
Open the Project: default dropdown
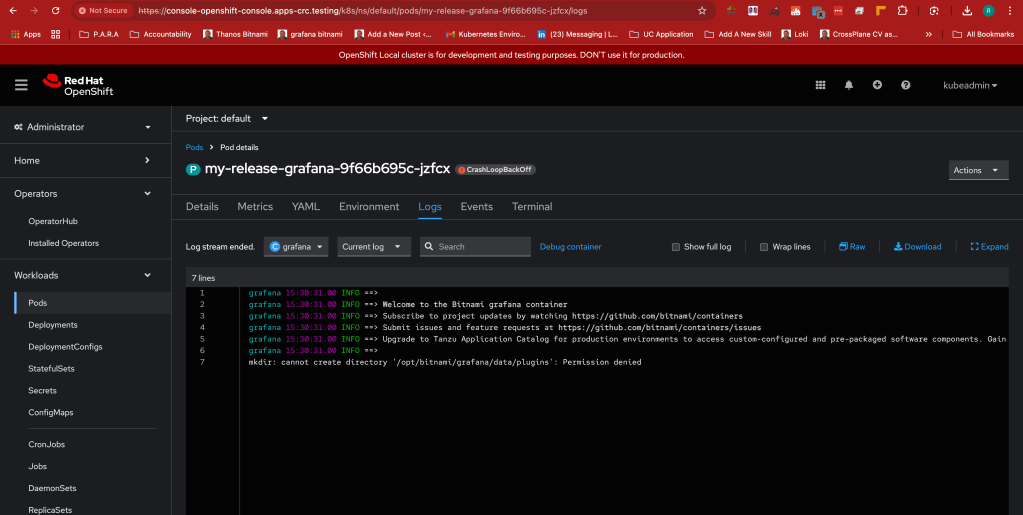click(x=227, y=118)
